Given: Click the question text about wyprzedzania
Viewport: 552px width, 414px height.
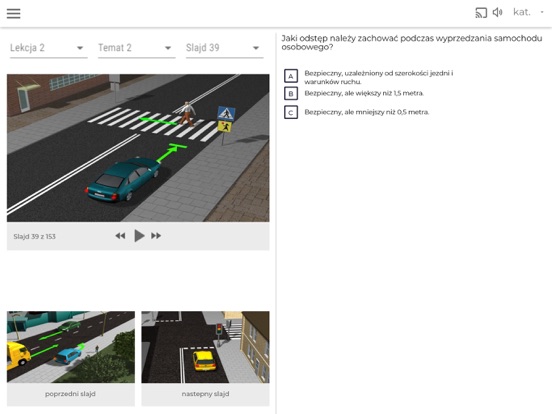Looking at the screenshot, I should click(x=412, y=43).
